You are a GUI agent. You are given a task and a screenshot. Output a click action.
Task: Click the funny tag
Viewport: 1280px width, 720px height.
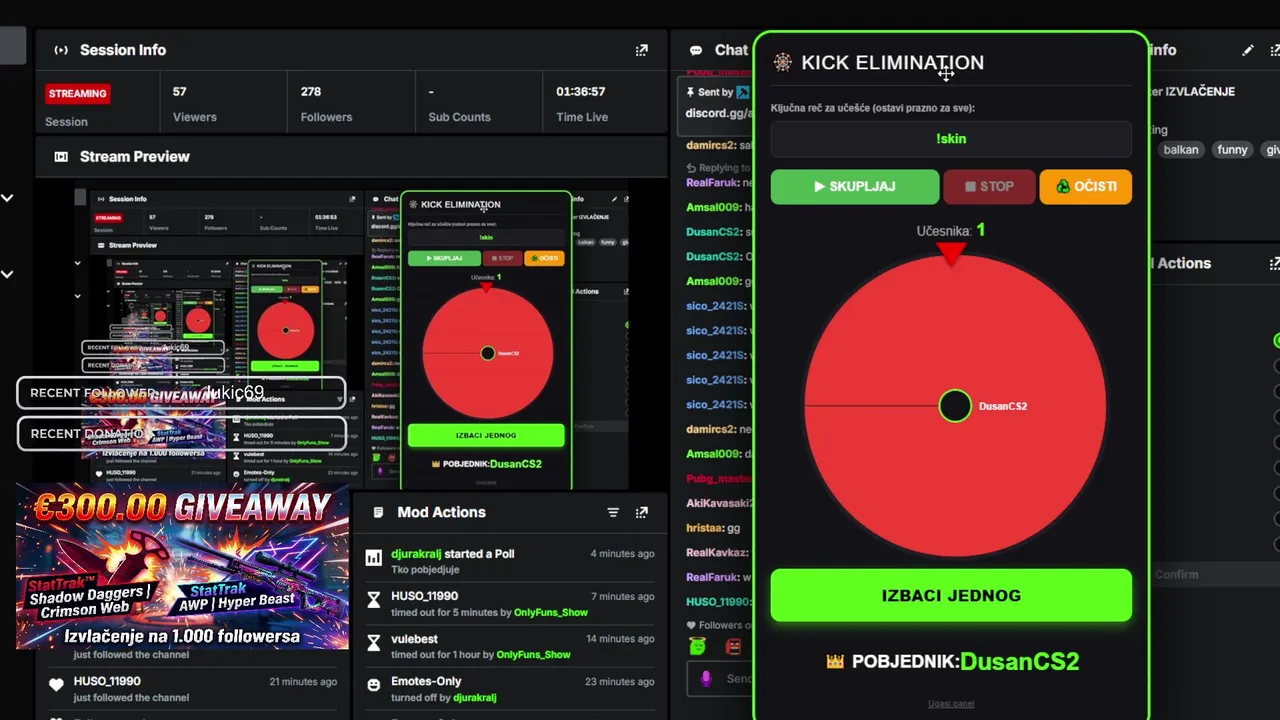click(1232, 150)
